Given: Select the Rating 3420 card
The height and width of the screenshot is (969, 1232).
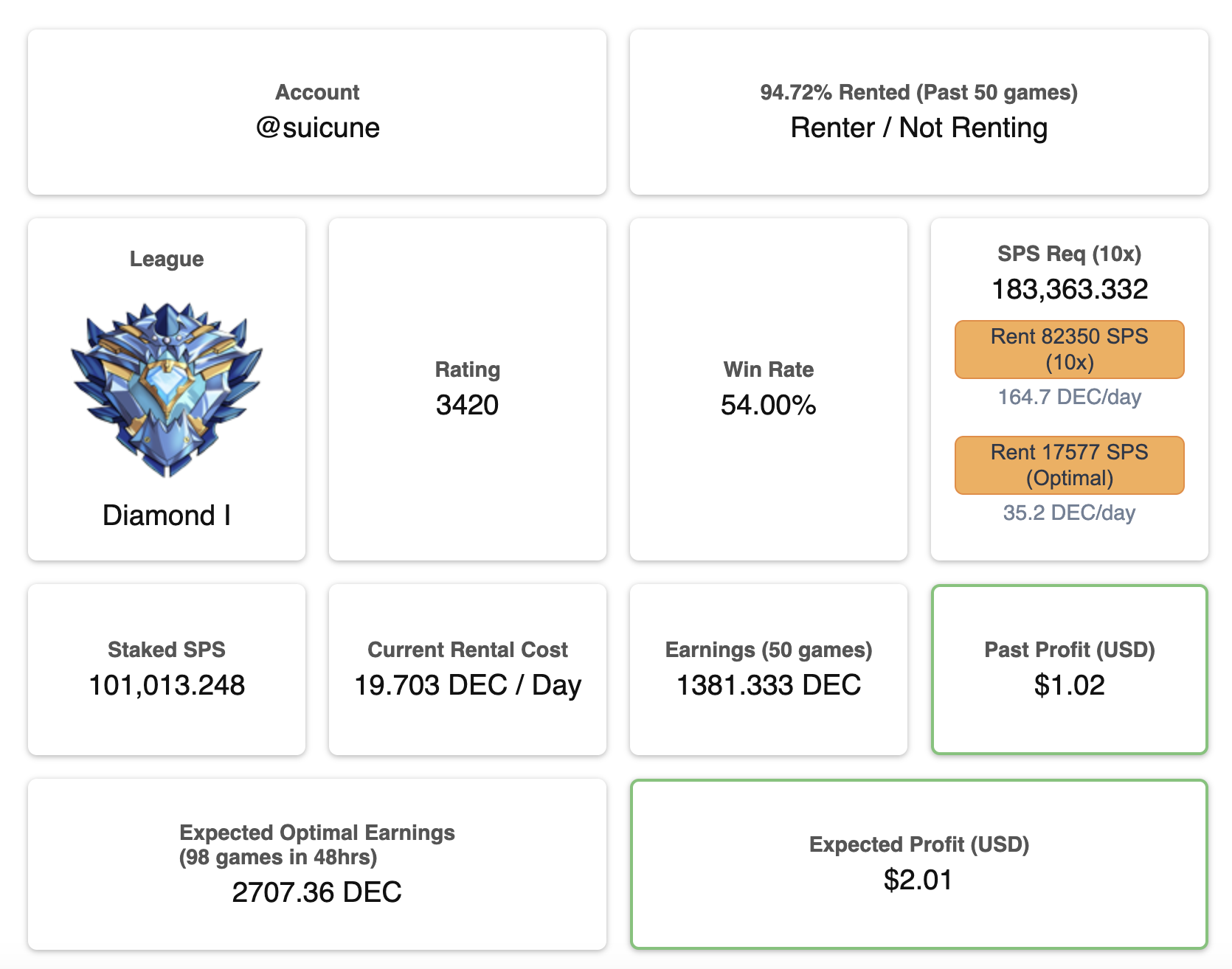Looking at the screenshot, I should click(468, 389).
